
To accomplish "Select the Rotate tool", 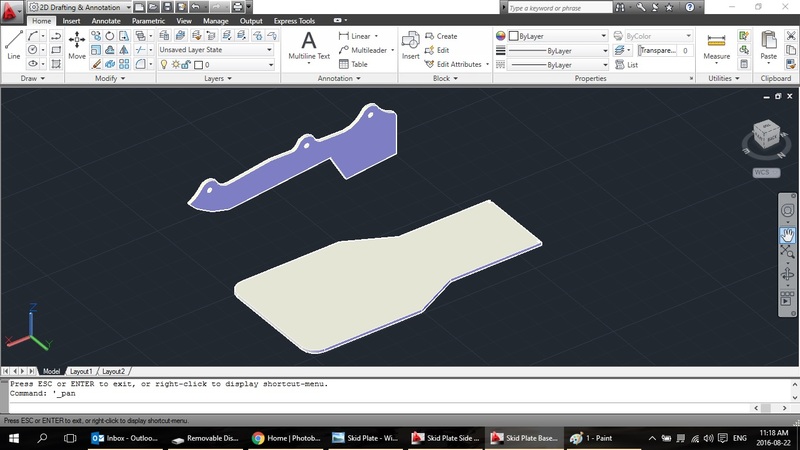I will point(110,36).
